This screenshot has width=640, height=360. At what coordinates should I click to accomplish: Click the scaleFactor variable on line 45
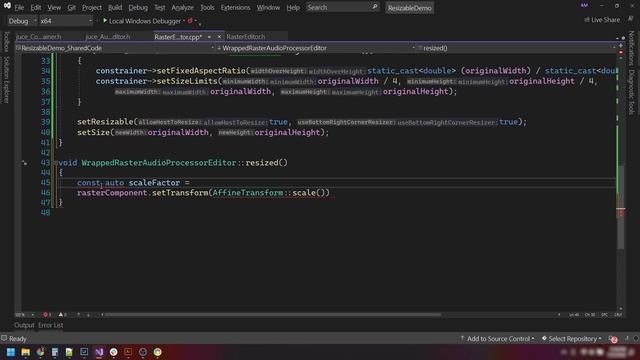point(154,183)
